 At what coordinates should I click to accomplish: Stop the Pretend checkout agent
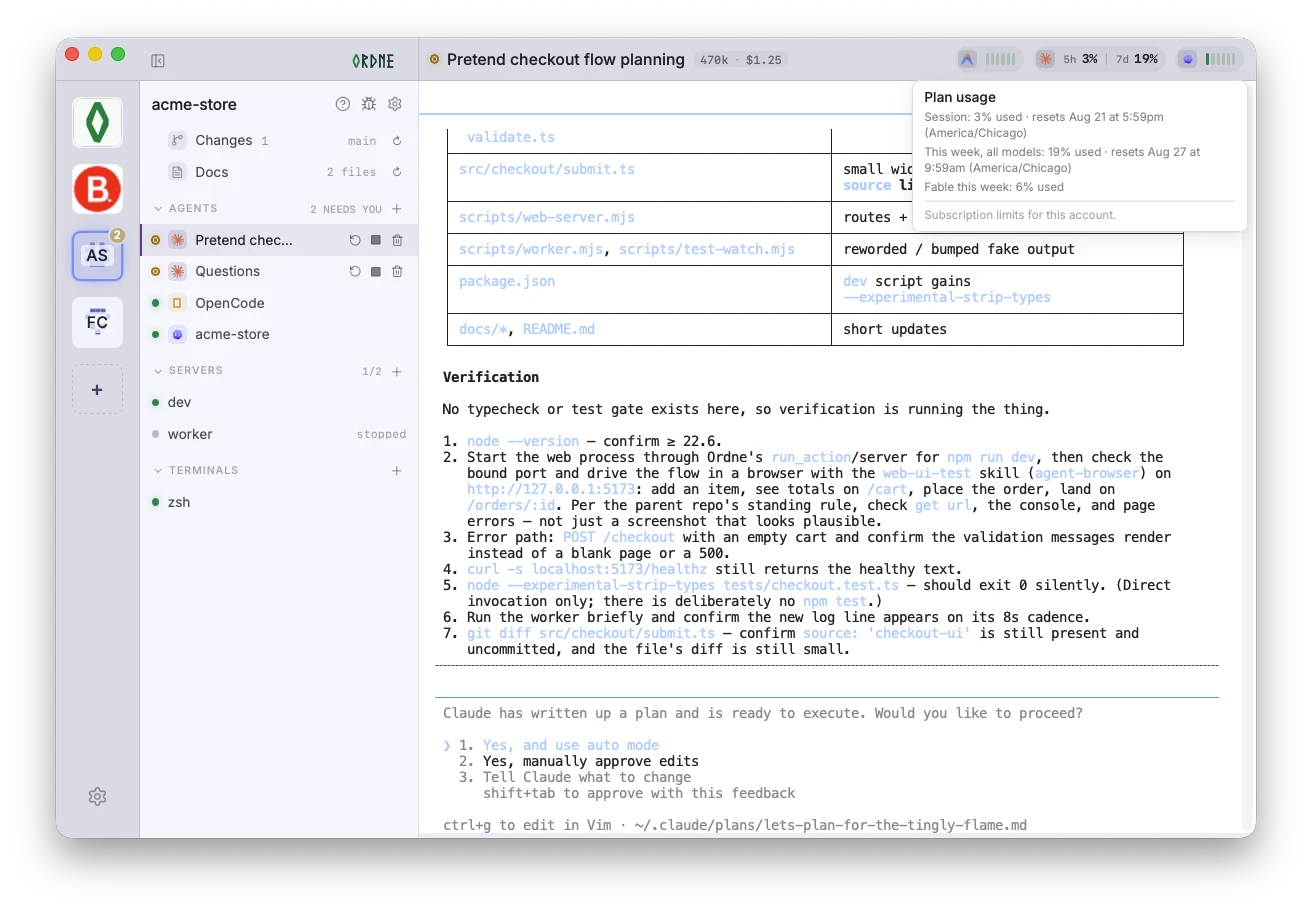coord(376,240)
